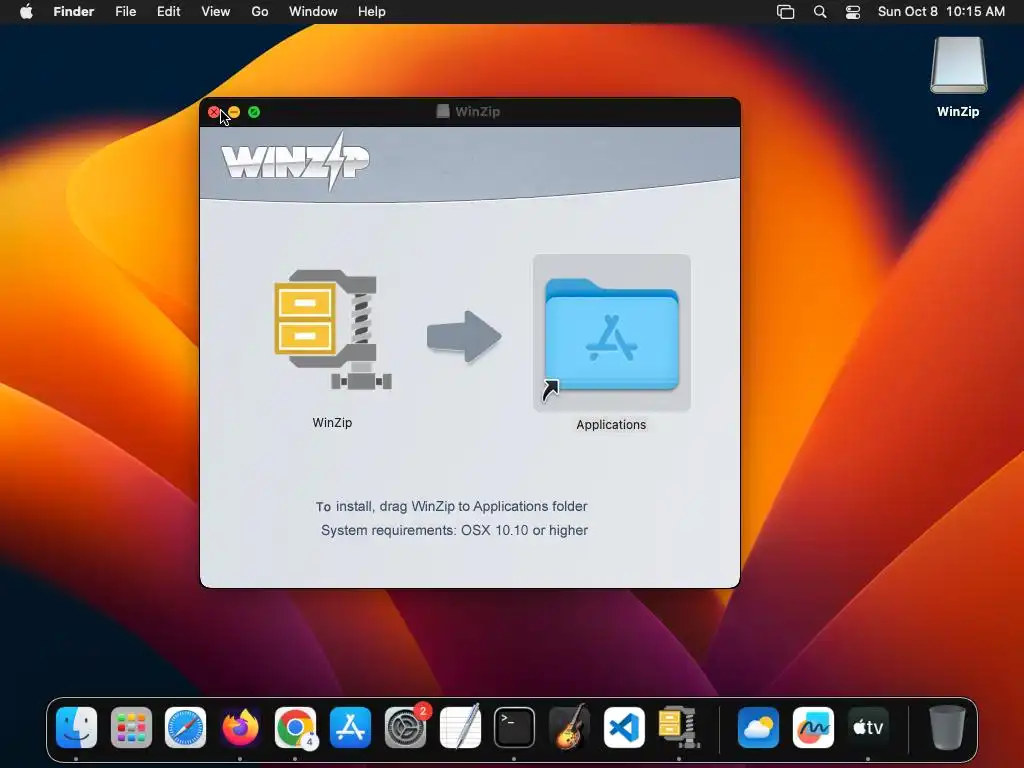Launch Firefox from the dock
Image resolution: width=1024 pixels, height=768 pixels.
click(240, 727)
